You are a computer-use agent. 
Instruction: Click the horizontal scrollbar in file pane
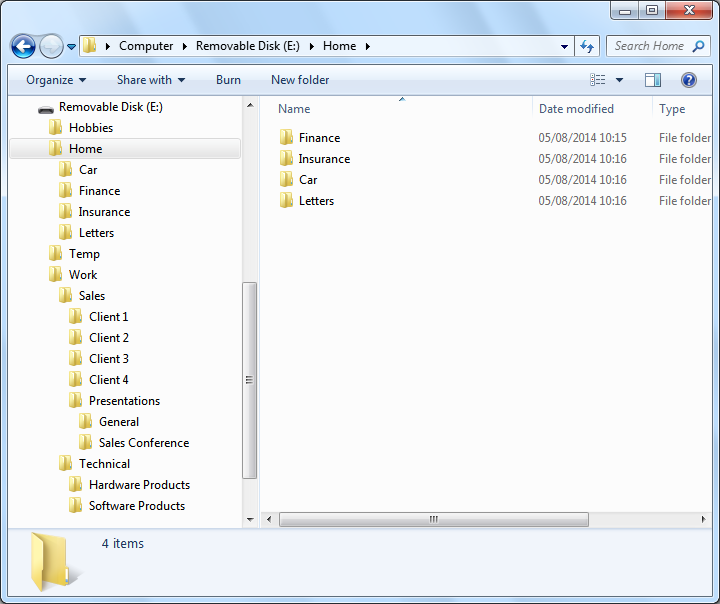[x=433, y=520]
